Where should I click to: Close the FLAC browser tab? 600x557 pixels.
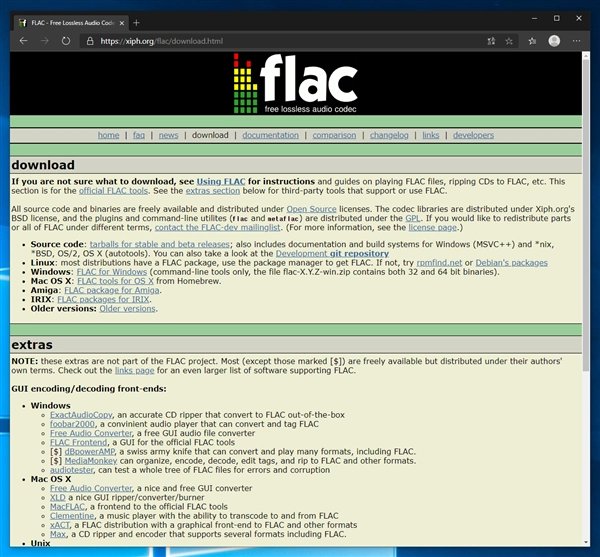(122, 23)
